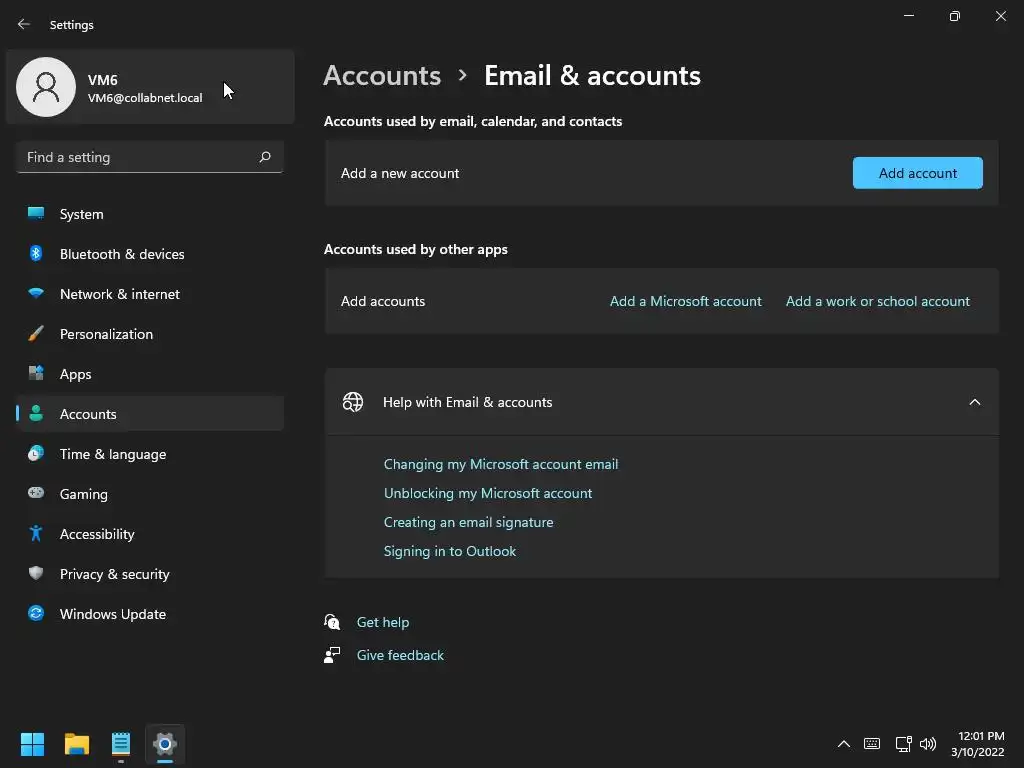Screen dimensions: 1024x768
Task: Click the Apps icon in sidebar
Action: [36, 373]
